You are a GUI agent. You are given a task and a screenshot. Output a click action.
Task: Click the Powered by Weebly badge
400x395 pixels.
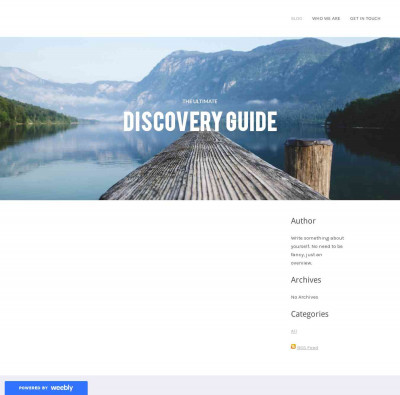click(46, 388)
